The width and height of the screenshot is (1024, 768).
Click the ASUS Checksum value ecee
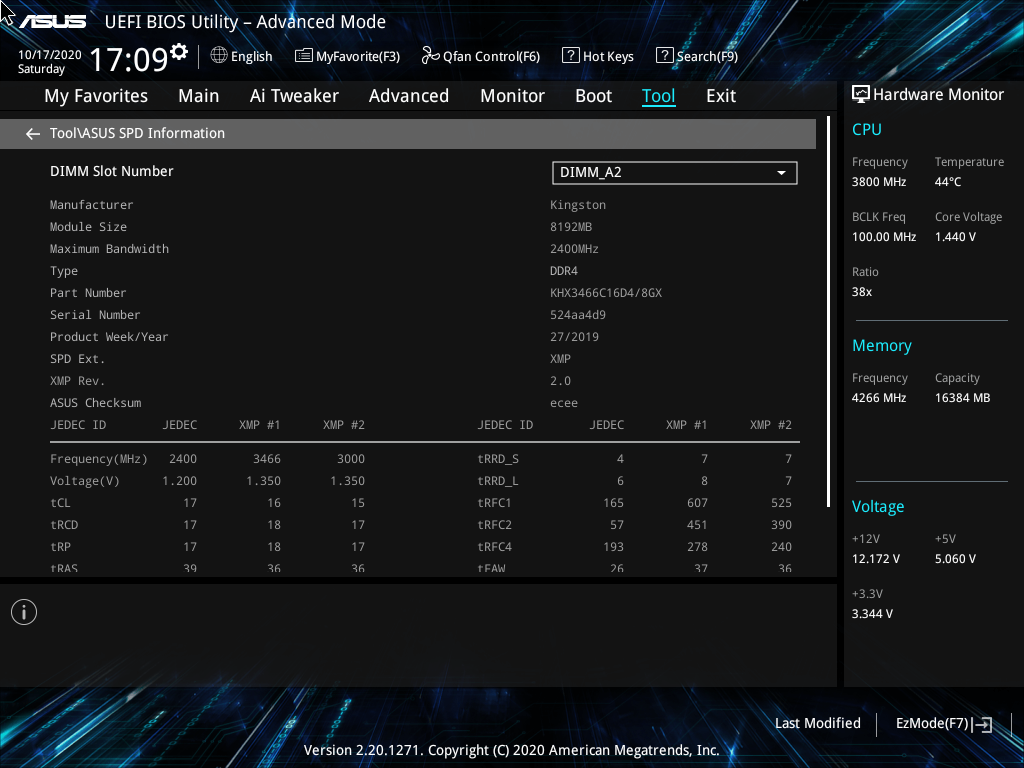(564, 403)
